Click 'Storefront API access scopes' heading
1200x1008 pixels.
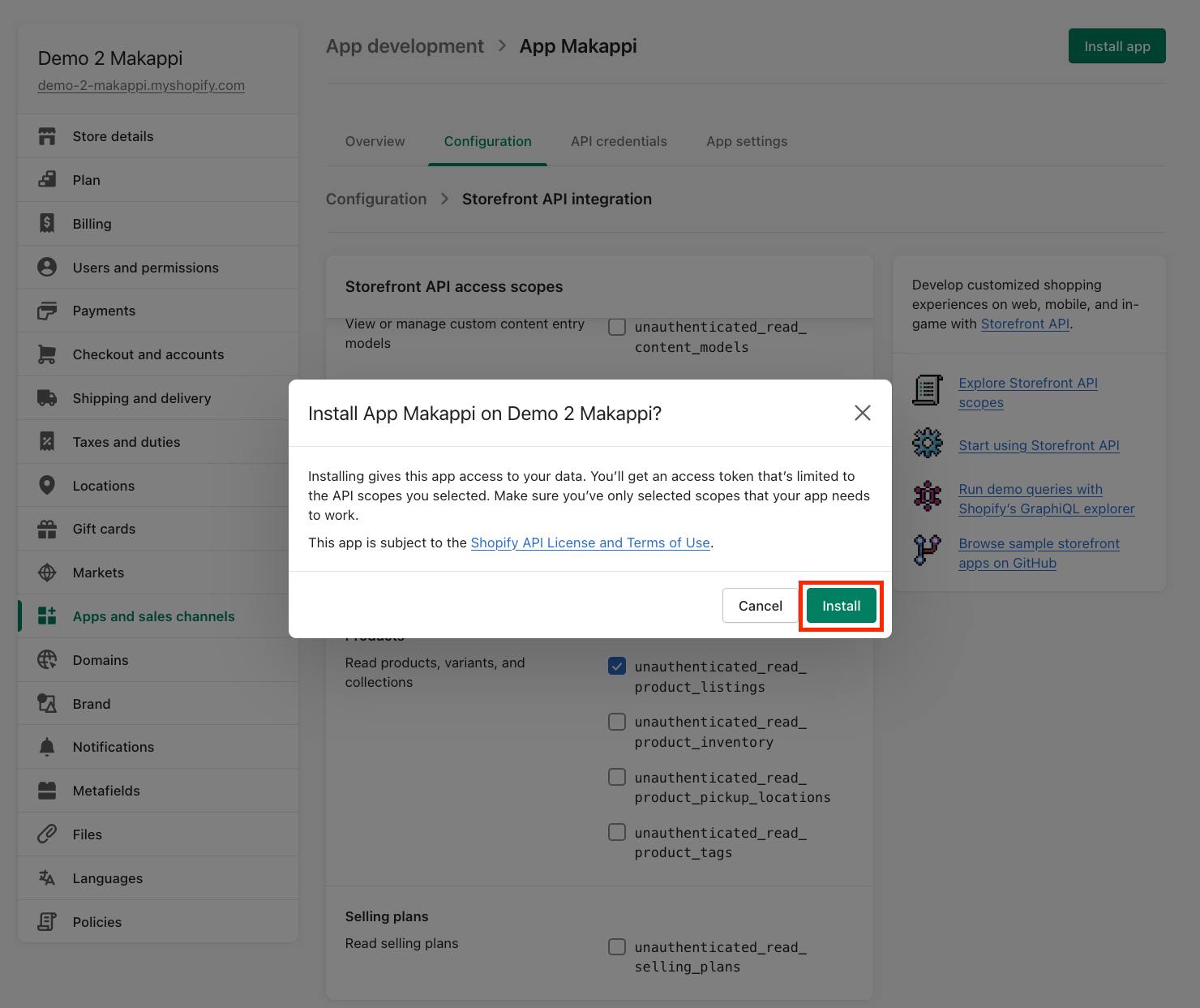coord(454,286)
